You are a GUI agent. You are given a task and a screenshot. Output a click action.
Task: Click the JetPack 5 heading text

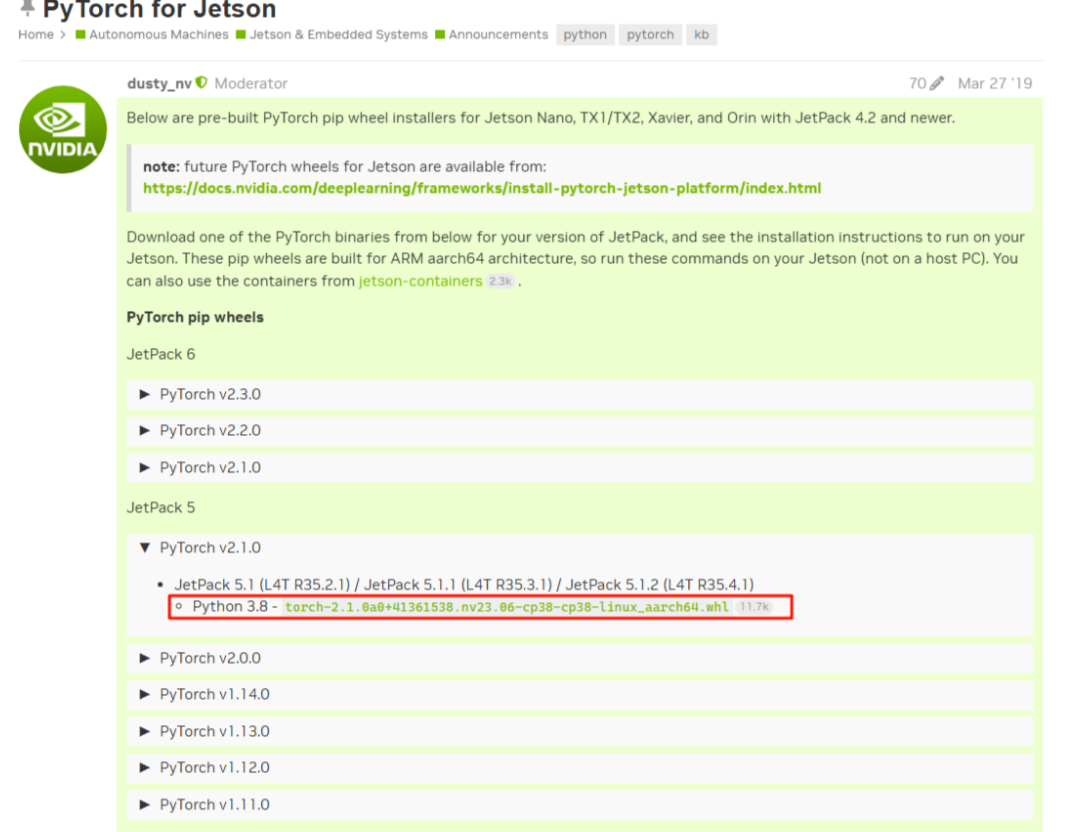(161, 508)
